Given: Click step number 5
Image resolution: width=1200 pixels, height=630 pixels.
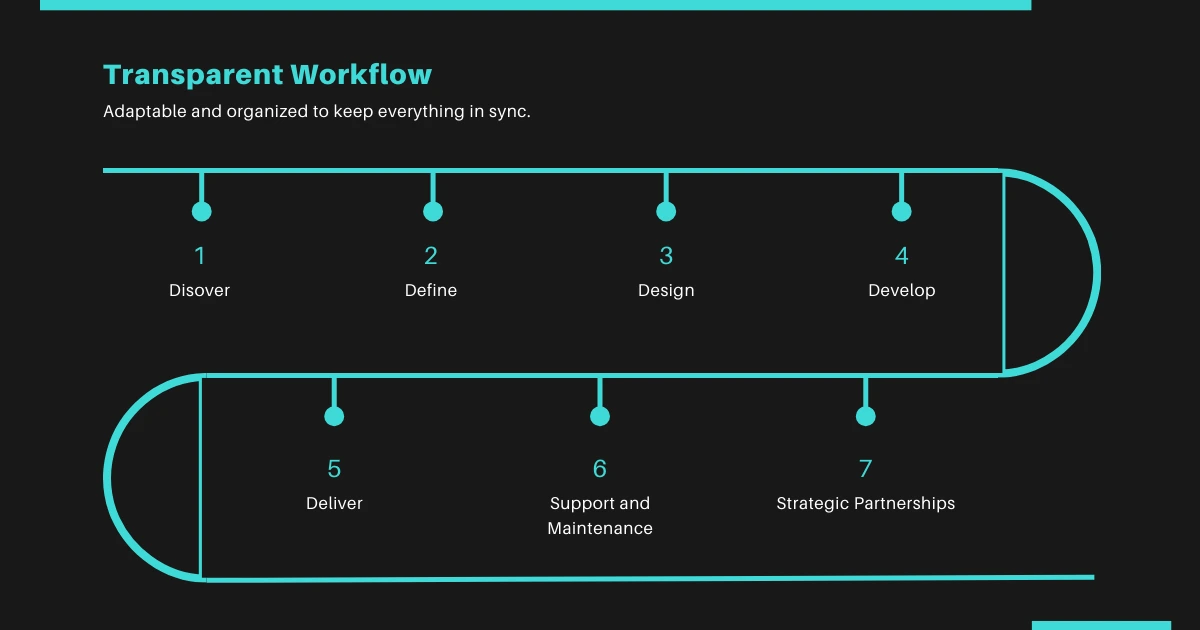Looking at the screenshot, I should pyautogui.click(x=334, y=468).
